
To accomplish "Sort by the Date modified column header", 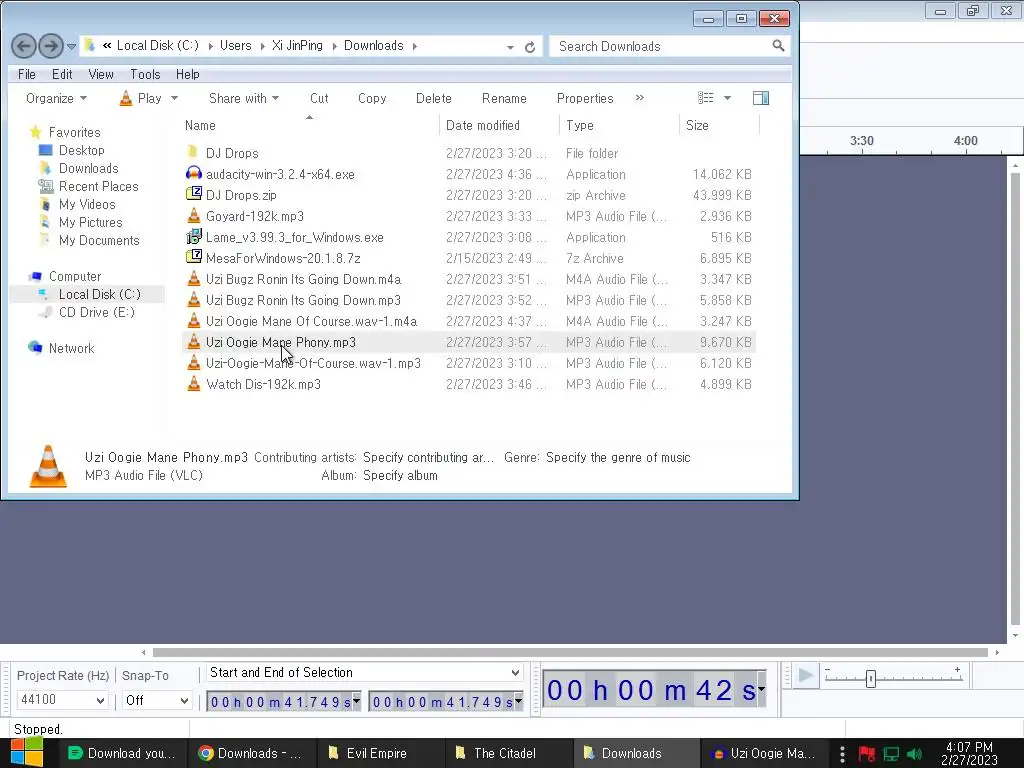I will (x=500, y=125).
